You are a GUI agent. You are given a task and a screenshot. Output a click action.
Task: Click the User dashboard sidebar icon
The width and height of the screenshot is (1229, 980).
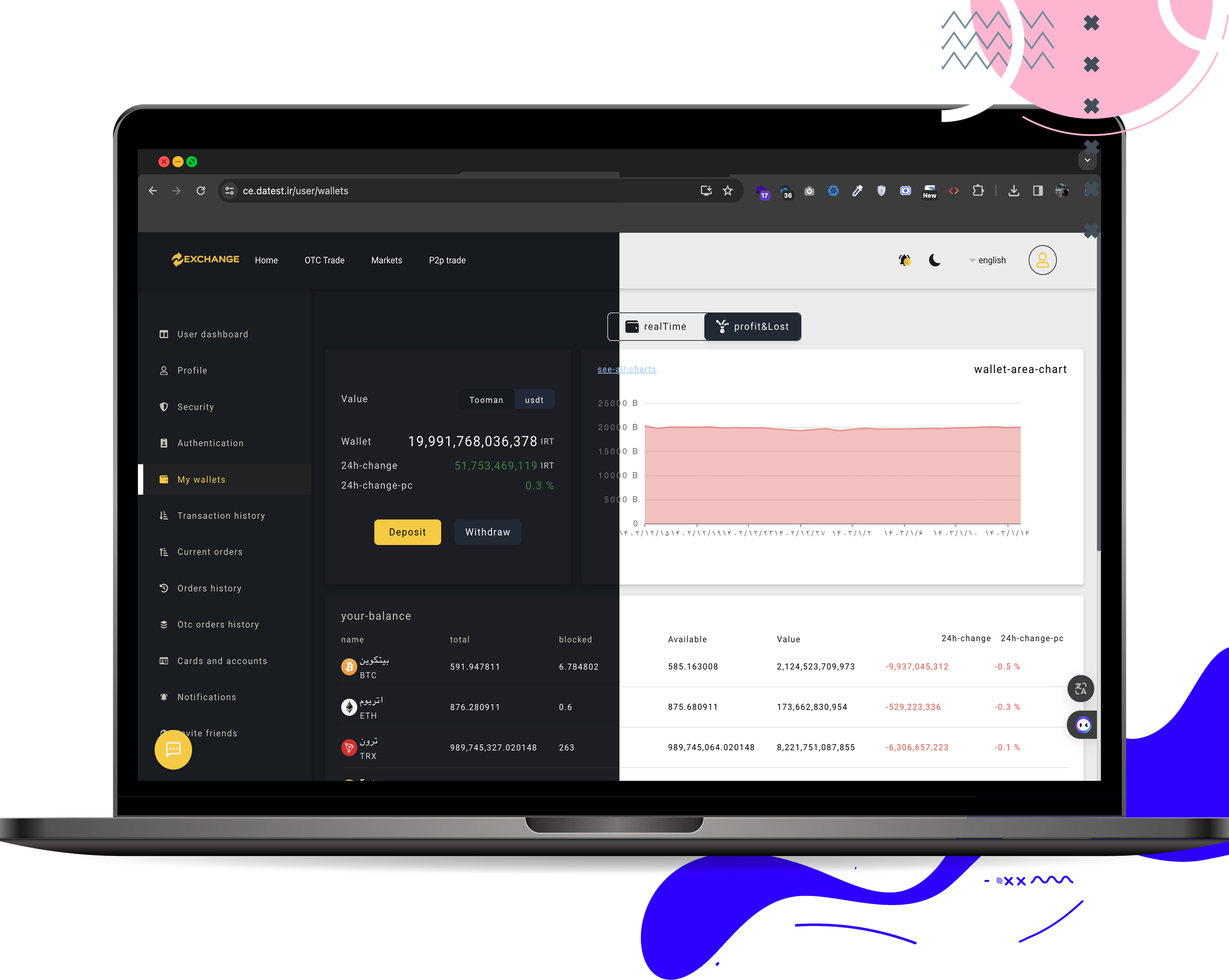coord(163,334)
